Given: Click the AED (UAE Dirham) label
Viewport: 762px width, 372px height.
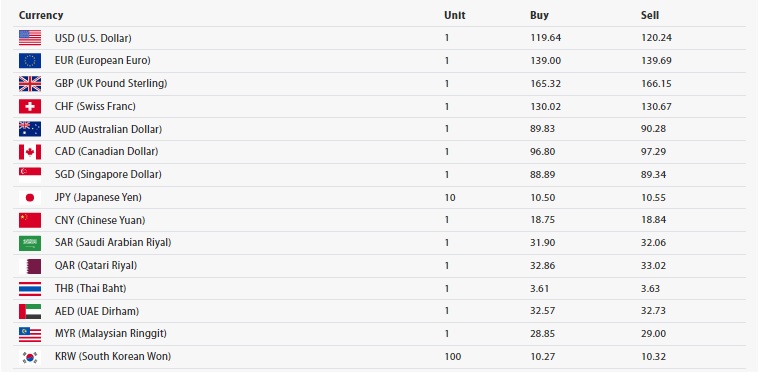Looking at the screenshot, I should pos(97,311).
